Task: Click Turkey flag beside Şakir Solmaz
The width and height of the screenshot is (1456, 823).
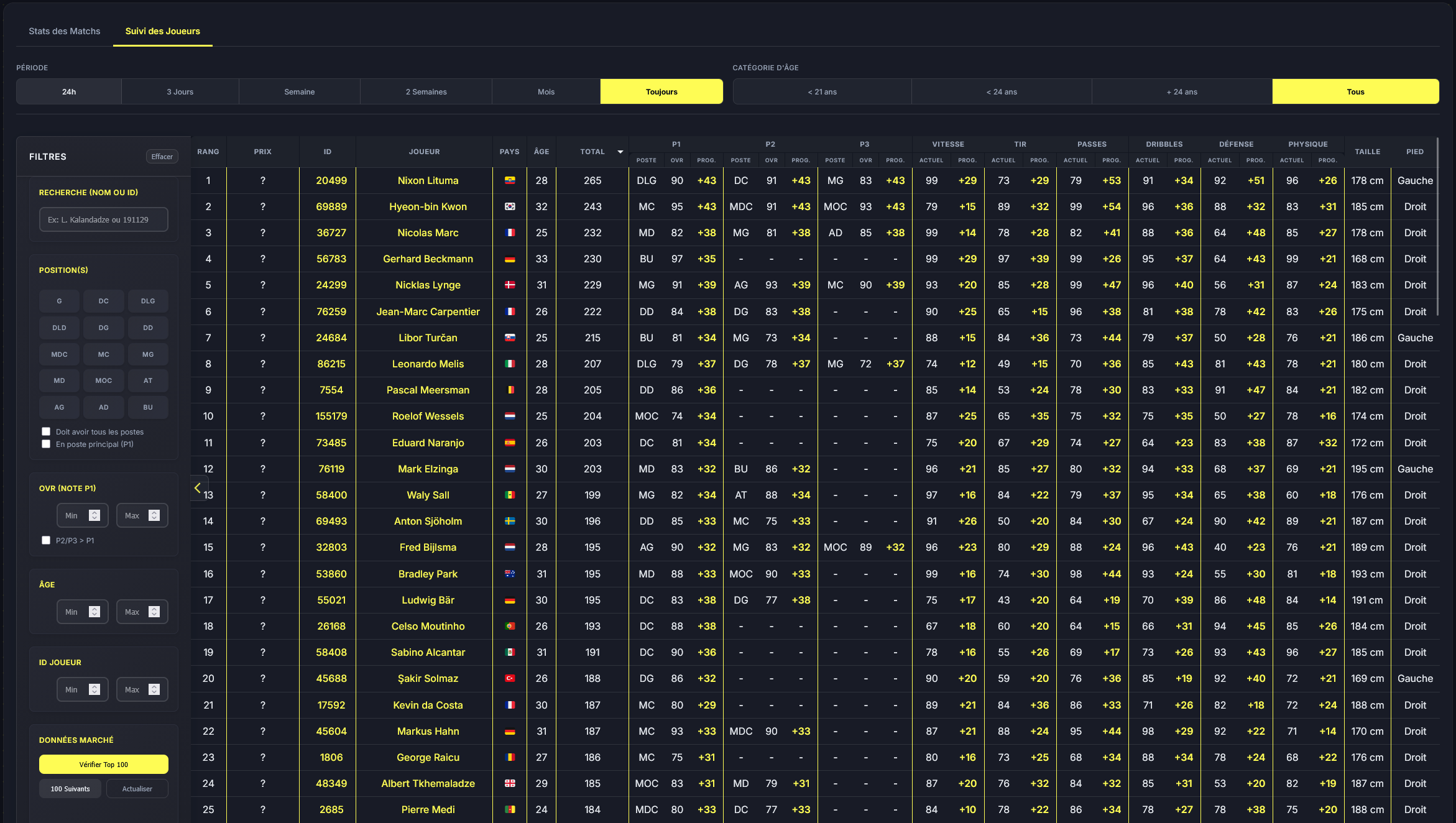Action: [510, 678]
